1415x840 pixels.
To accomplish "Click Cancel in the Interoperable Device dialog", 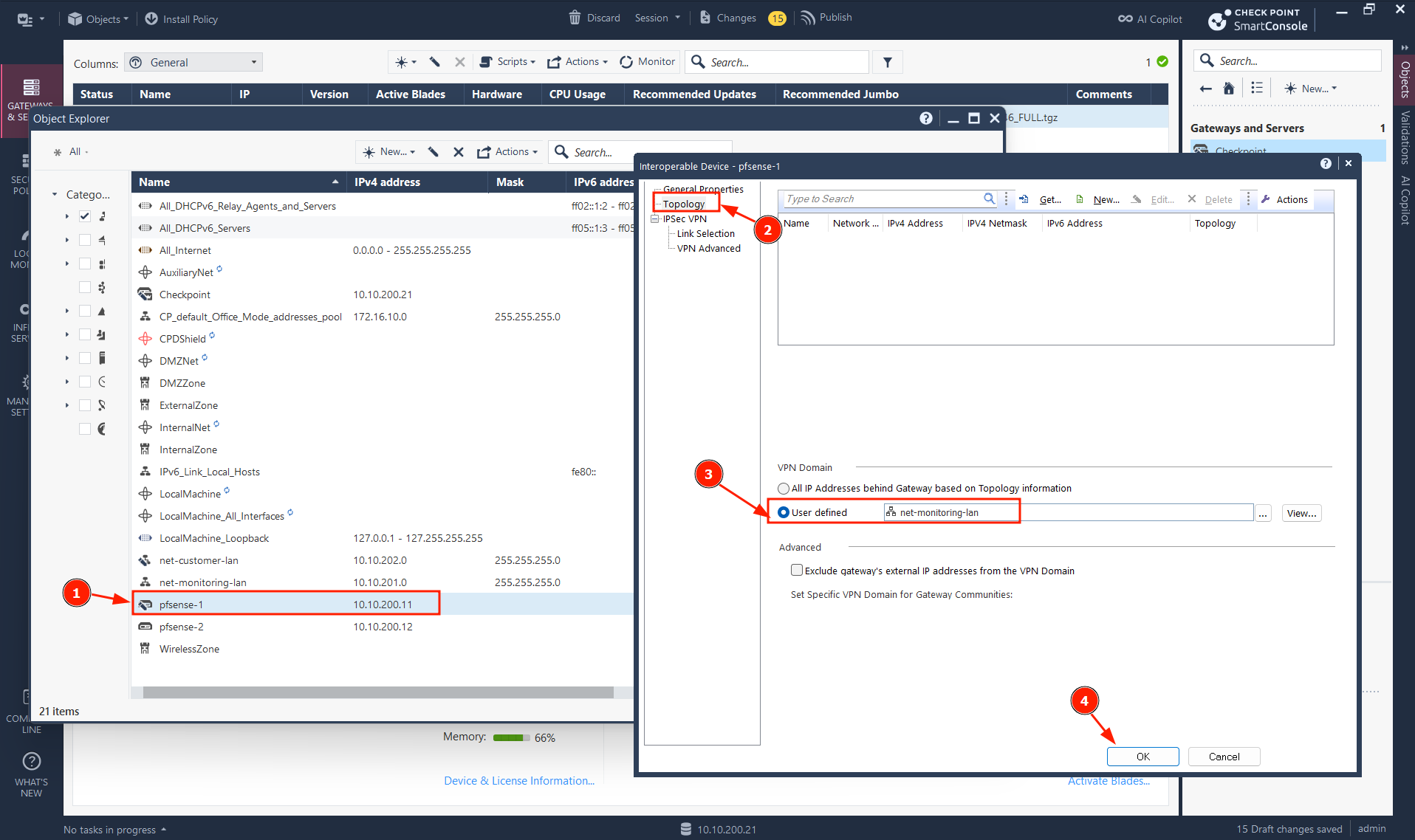I will tap(1224, 757).
